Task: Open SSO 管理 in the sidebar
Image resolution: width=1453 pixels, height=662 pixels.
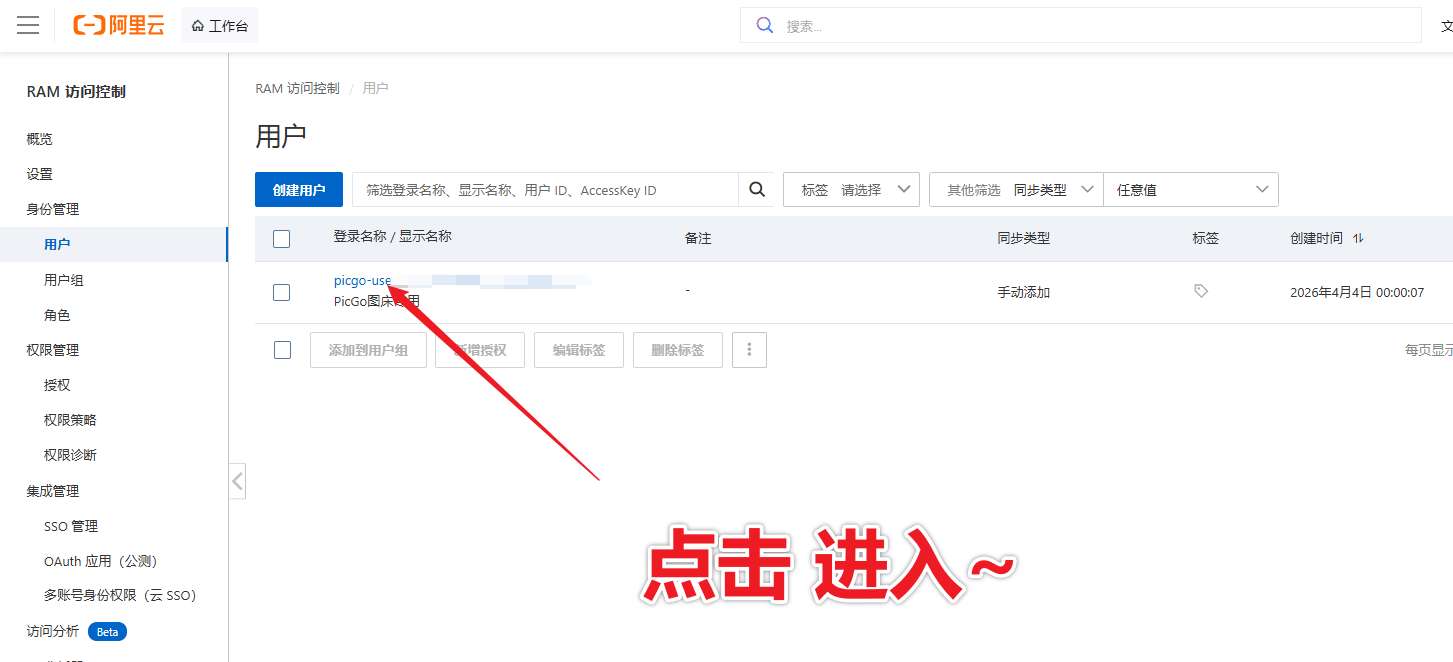Action: pyautogui.click(x=71, y=526)
